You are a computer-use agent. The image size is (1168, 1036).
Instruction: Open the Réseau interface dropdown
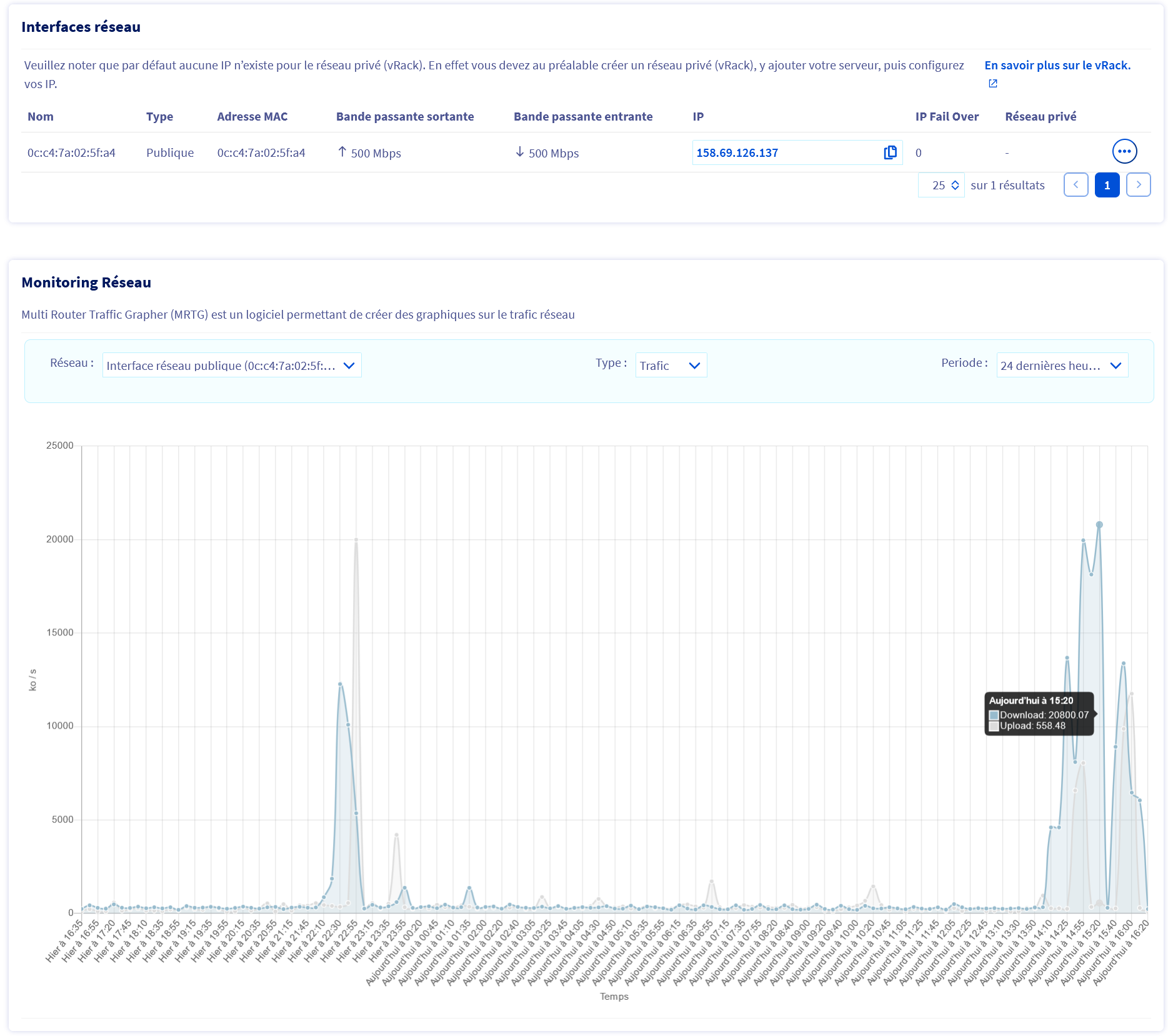[232, 366]
